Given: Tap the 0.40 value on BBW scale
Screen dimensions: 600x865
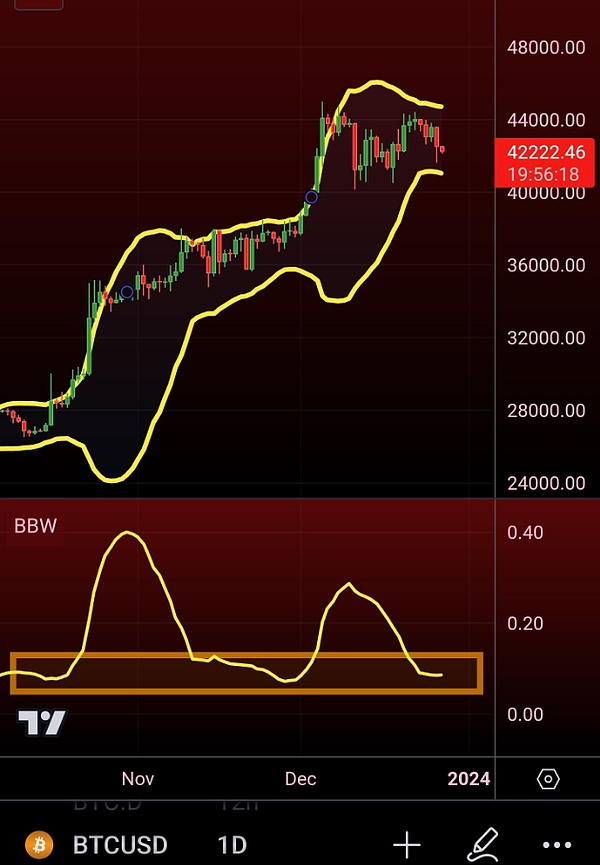Looking at the screenshot, I should pos(525,532).
